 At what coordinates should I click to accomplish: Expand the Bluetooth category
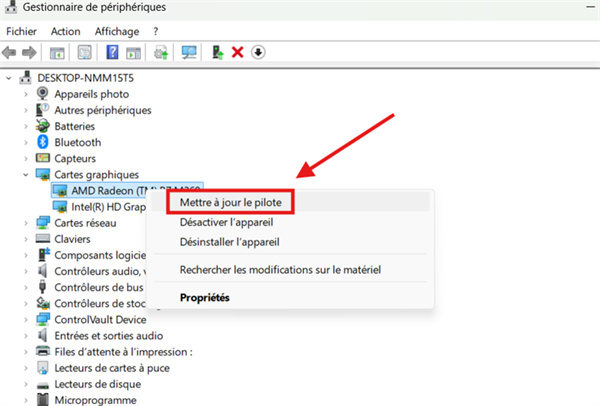click(26, 142)
